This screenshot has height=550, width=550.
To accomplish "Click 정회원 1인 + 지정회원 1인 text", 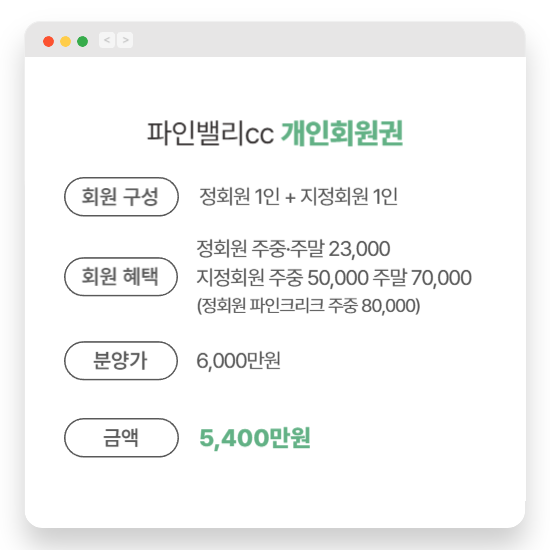I will click(299, 196).
